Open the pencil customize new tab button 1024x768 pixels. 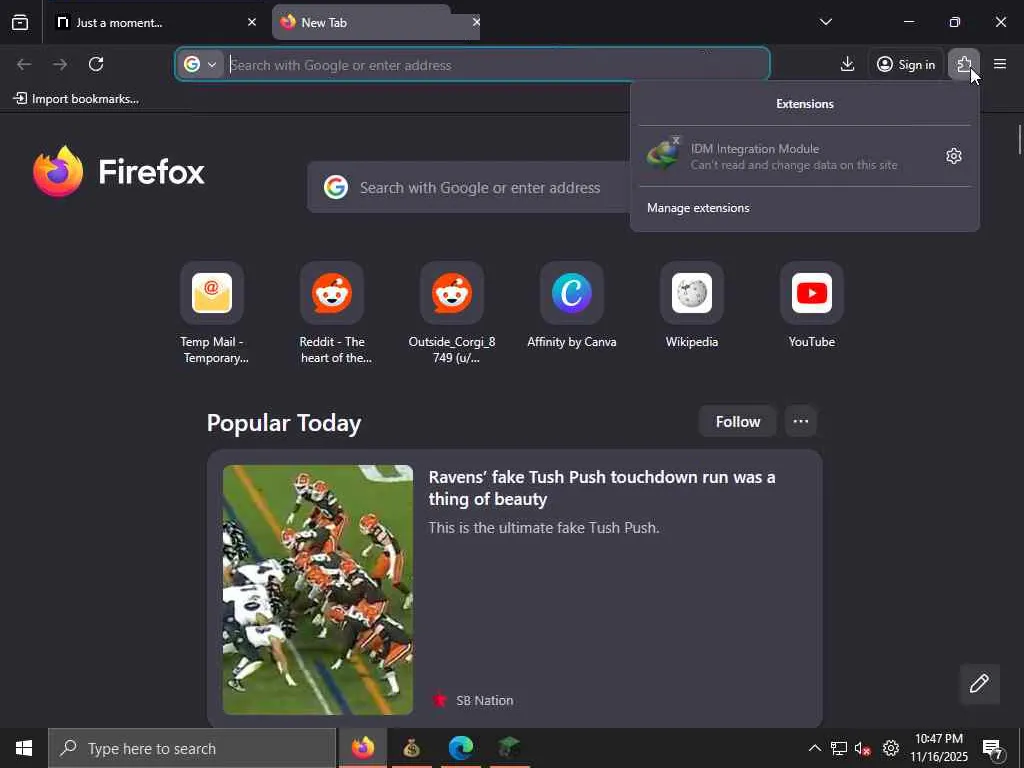point(979,684)
